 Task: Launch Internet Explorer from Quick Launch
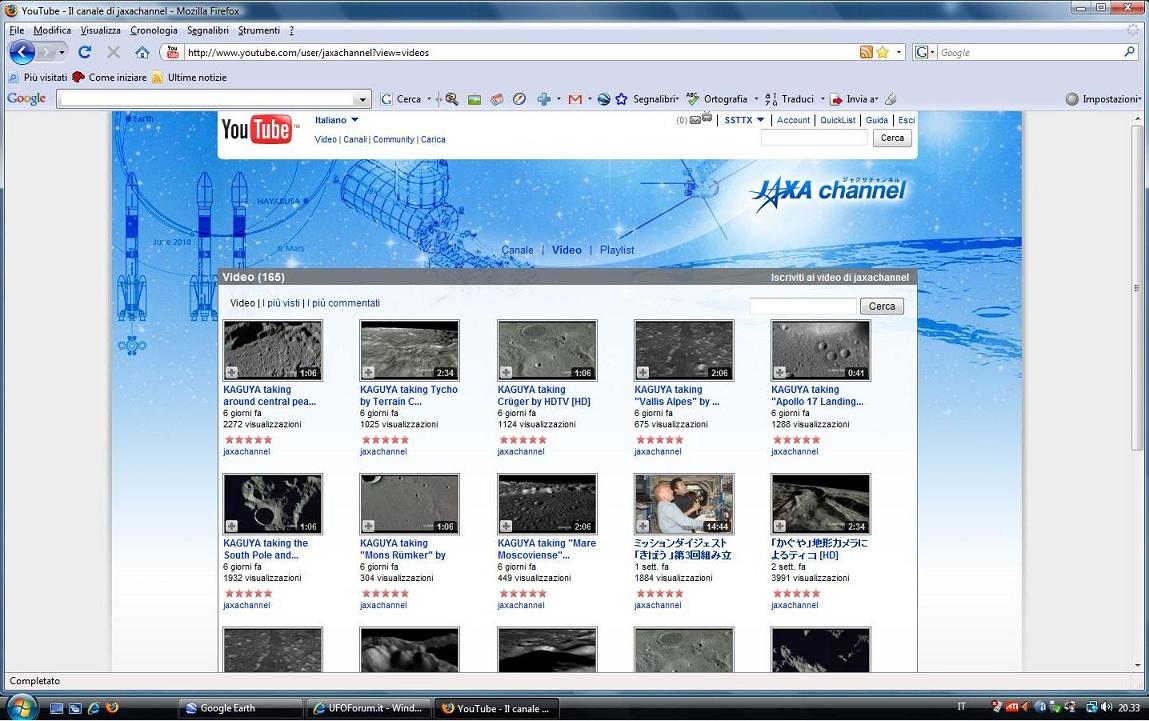[94, 708]
